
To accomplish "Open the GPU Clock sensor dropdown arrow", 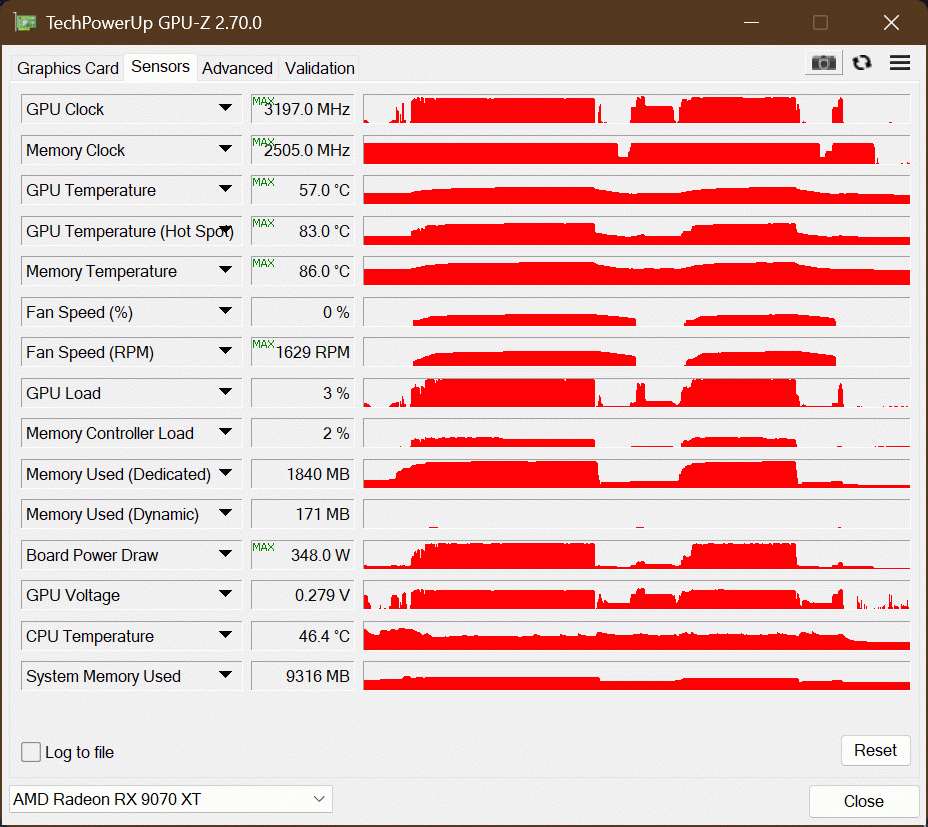I will click(225, 108).
